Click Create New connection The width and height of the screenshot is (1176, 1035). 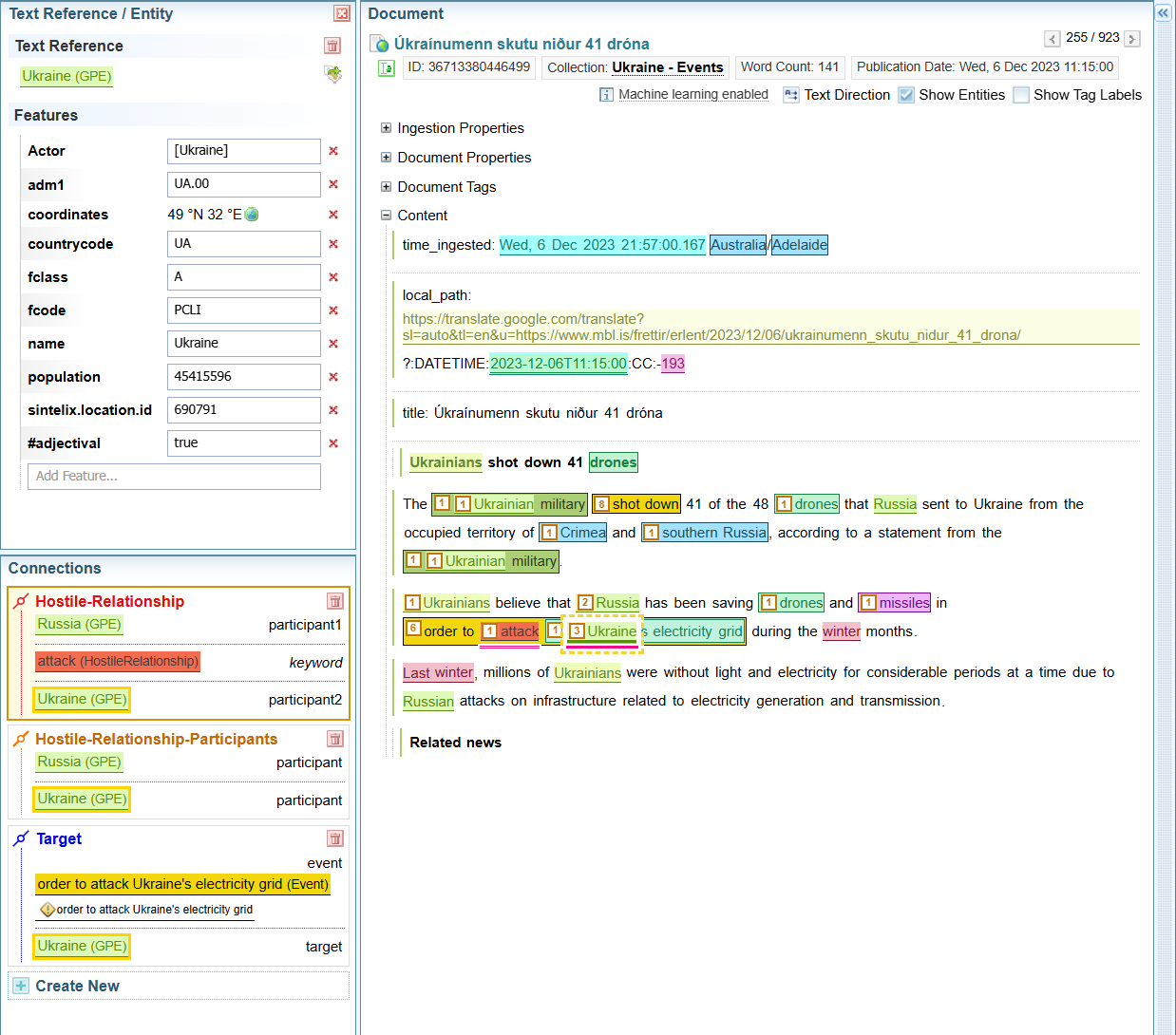[77, 986]
